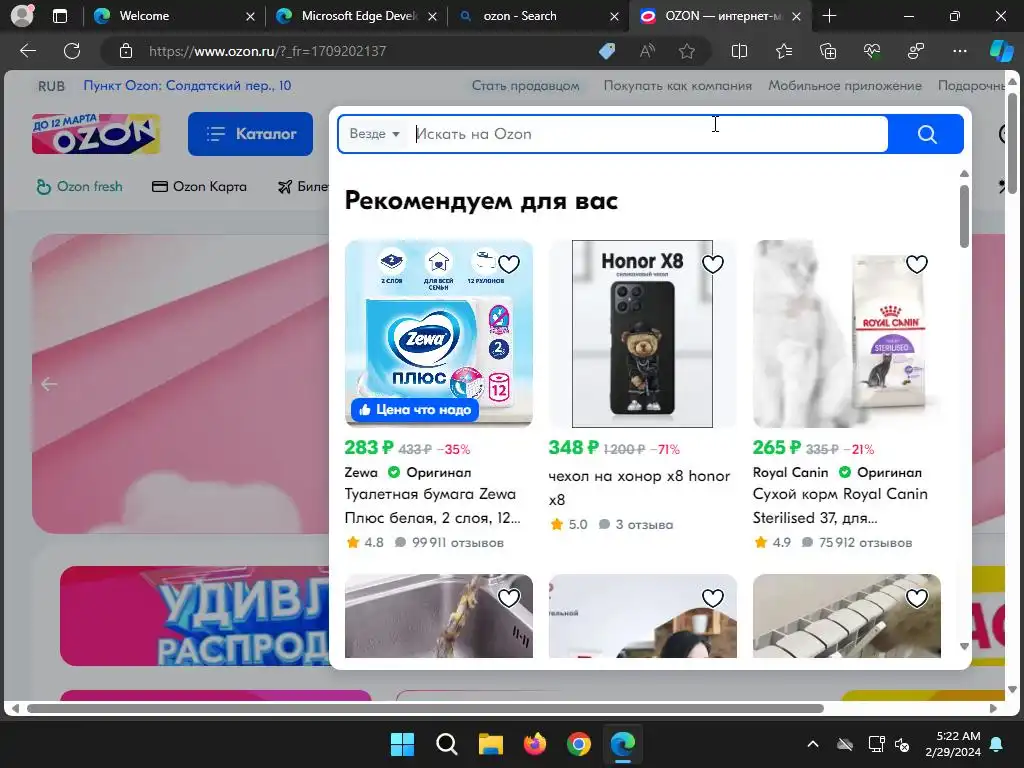Click Стать продавцом link

(526, 86)
